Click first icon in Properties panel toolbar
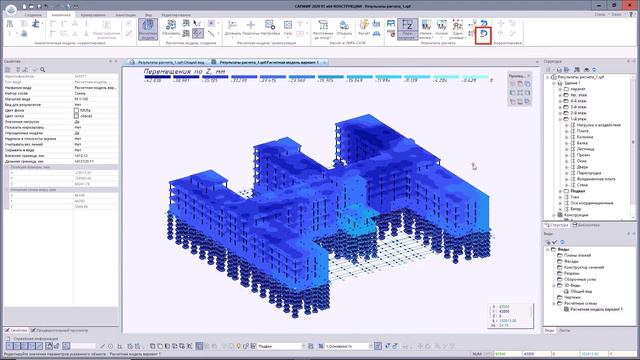This screenshot has height=360, width=640. pyautogui.click(x=8, y=70)
